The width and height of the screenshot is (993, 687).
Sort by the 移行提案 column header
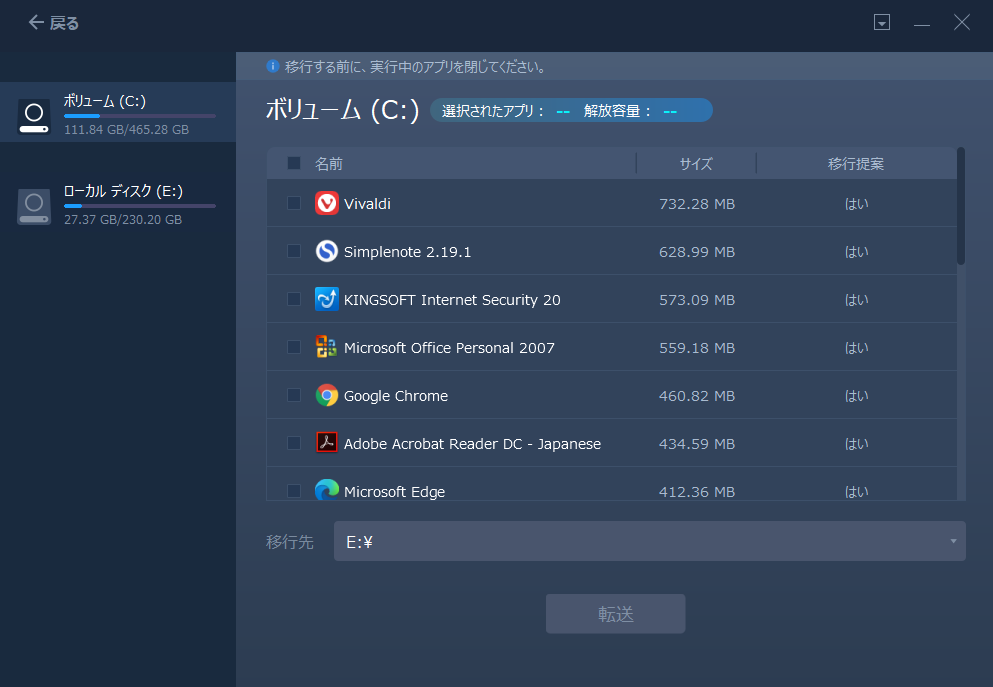[856, 164]
